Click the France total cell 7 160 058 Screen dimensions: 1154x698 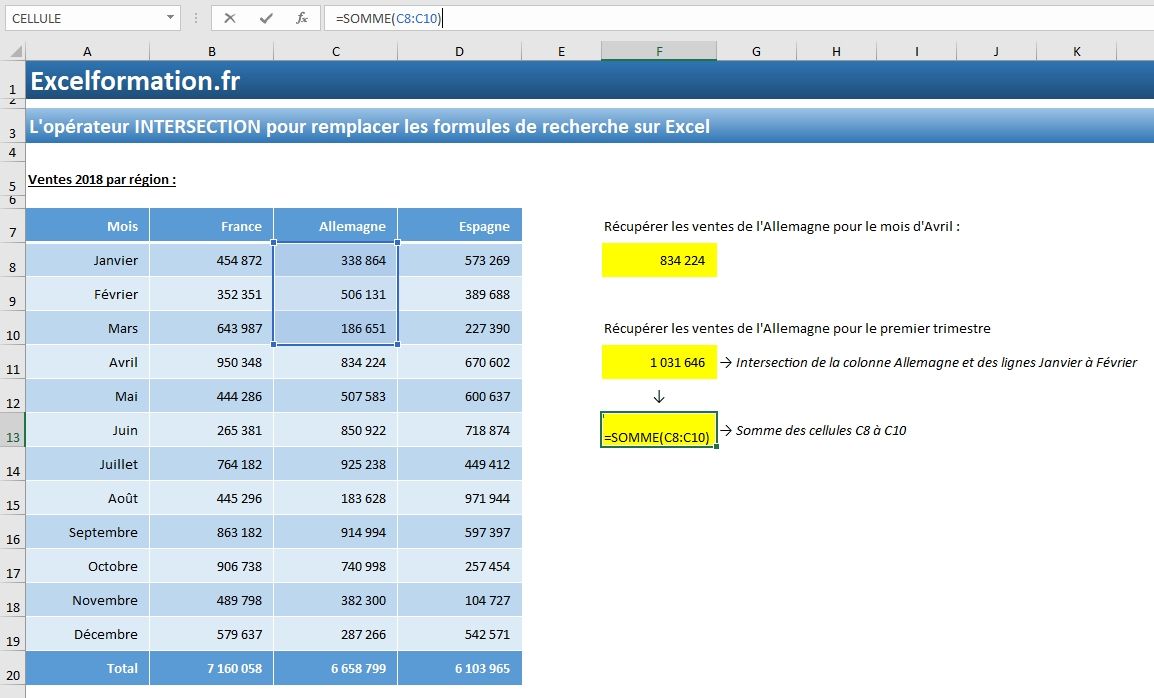pos(211,668)
